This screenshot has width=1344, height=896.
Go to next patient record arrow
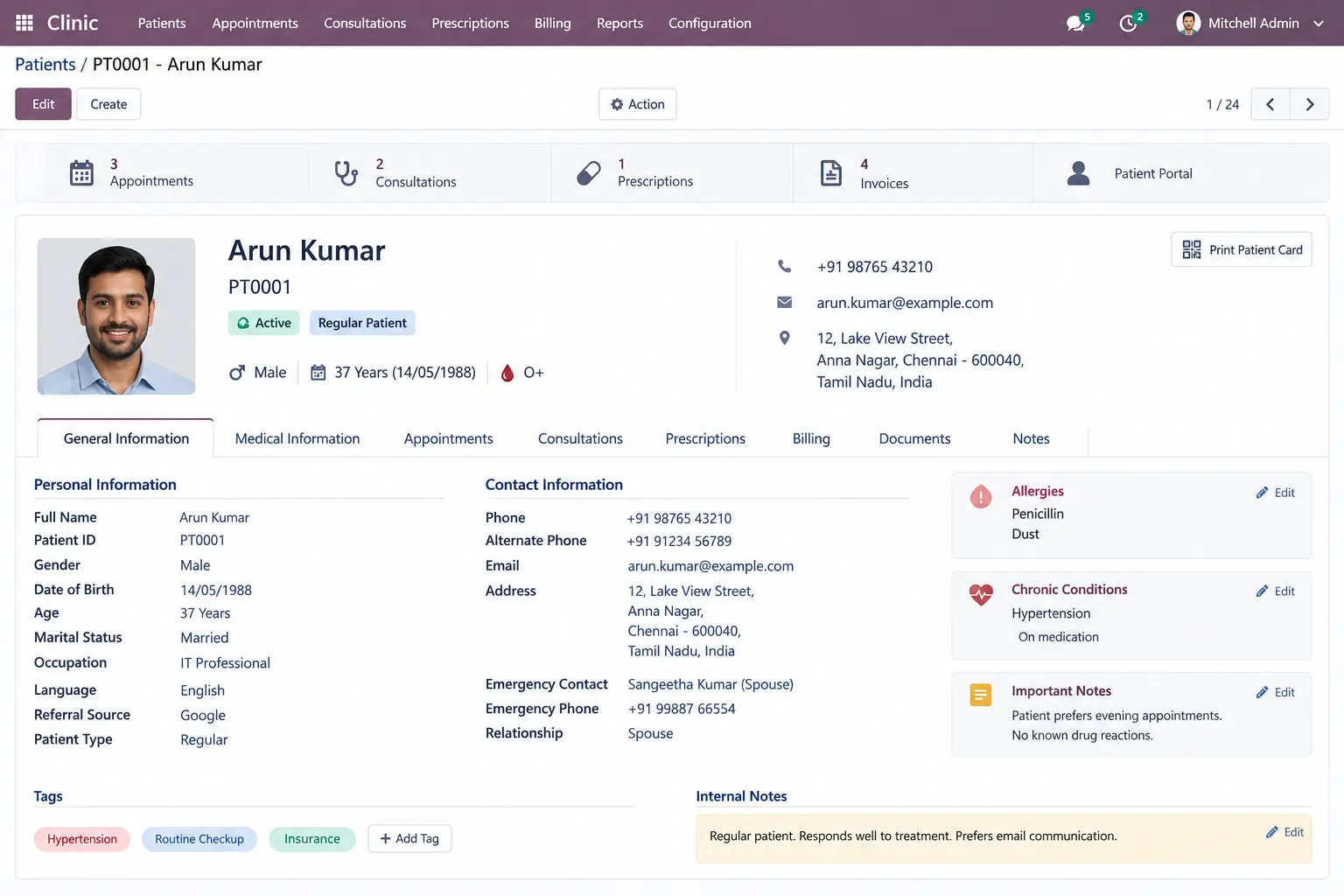coord(1310,104)
